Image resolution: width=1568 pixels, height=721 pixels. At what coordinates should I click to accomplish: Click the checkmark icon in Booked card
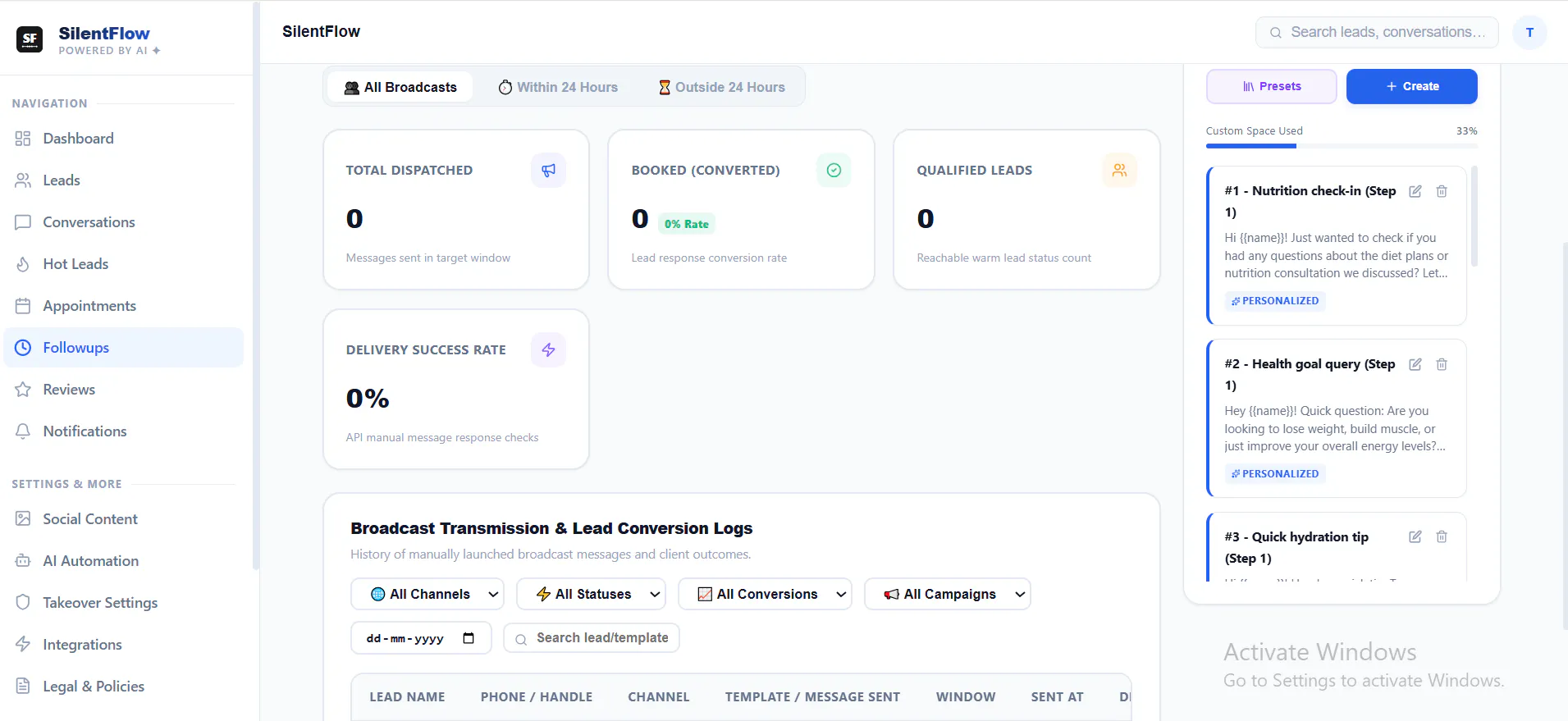click(834, 170)
